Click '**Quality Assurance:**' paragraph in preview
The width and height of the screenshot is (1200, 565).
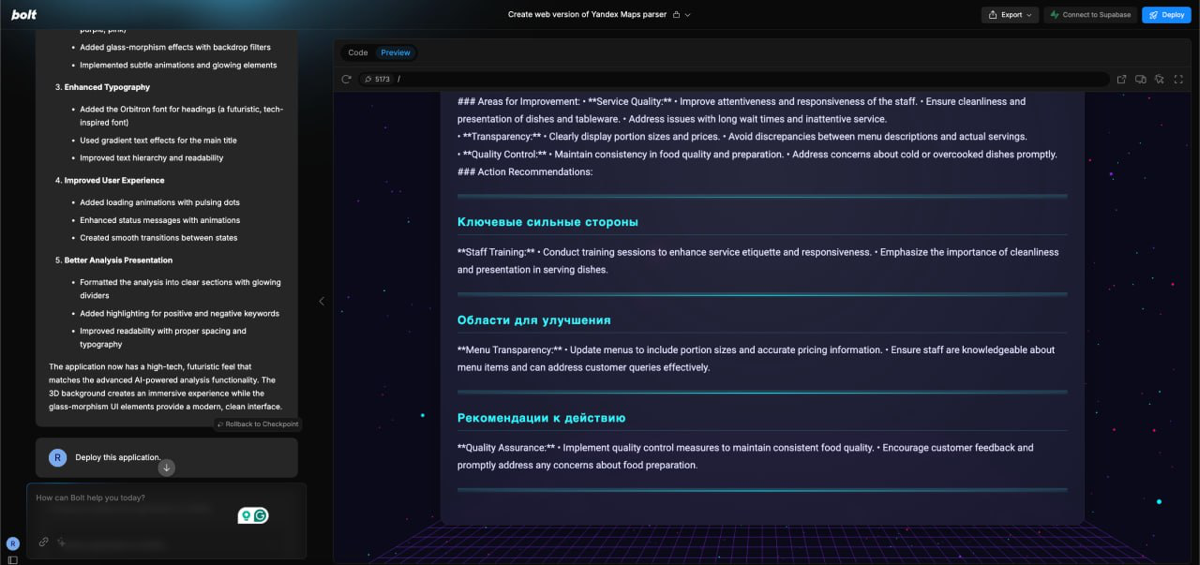coord(745,456)
